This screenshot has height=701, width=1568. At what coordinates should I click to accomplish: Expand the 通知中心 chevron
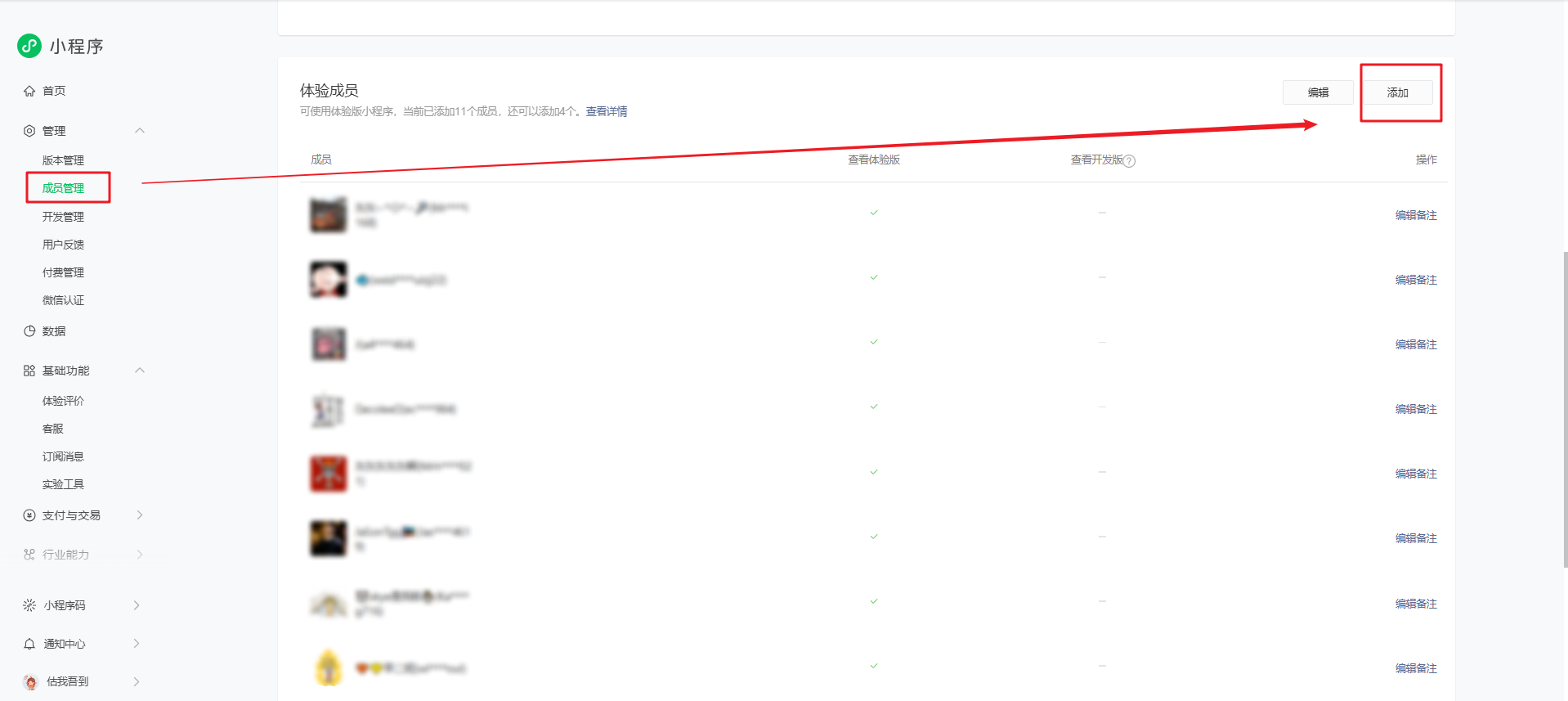coord(137,644)
